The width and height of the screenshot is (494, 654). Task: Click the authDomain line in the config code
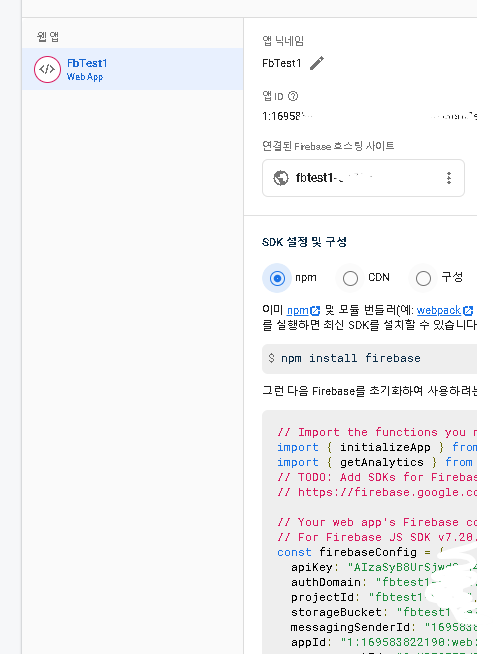coord(384,582)
